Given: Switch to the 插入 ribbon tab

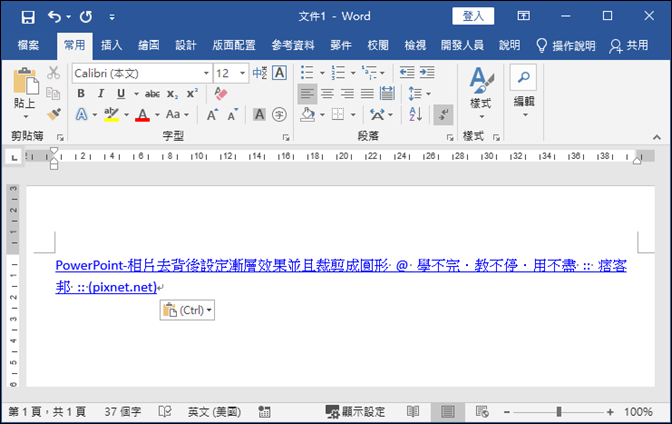Looking at the screenshot, I should pyautogui.click(x=111, y=45).
